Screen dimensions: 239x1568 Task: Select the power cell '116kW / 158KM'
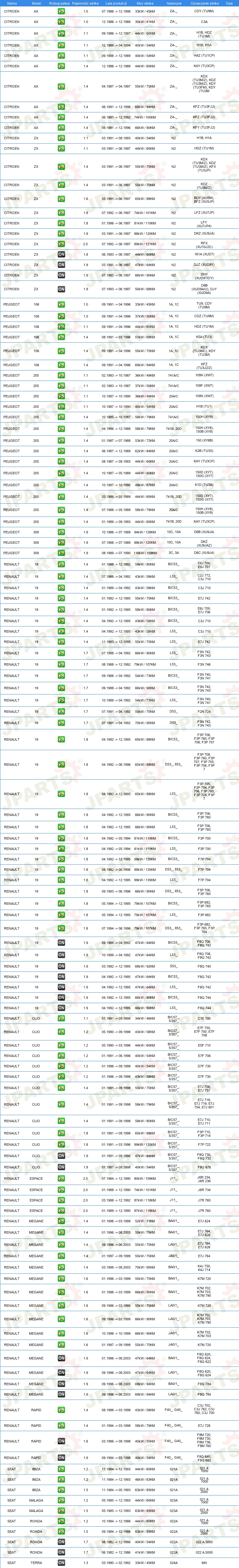(x=145, y=553)
